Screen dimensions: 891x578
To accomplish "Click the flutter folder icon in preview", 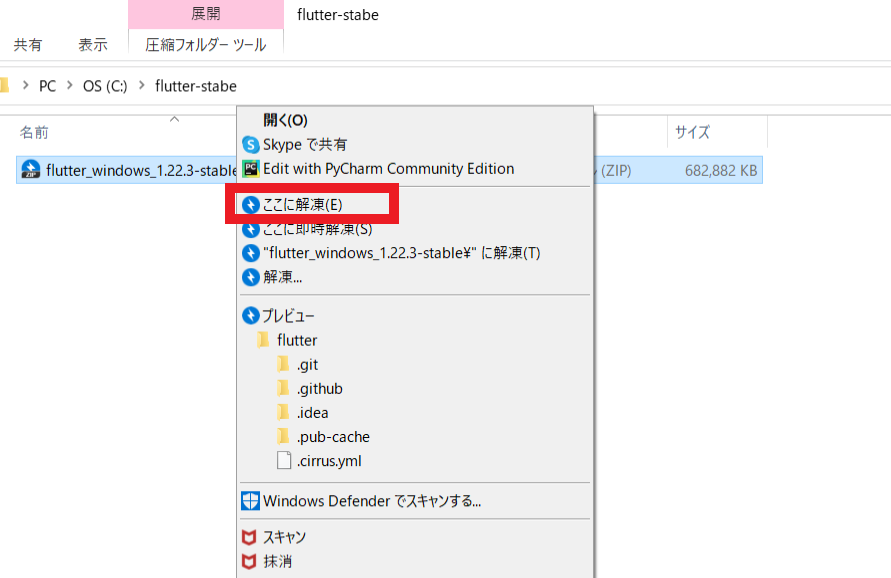I will pos(263,340).
